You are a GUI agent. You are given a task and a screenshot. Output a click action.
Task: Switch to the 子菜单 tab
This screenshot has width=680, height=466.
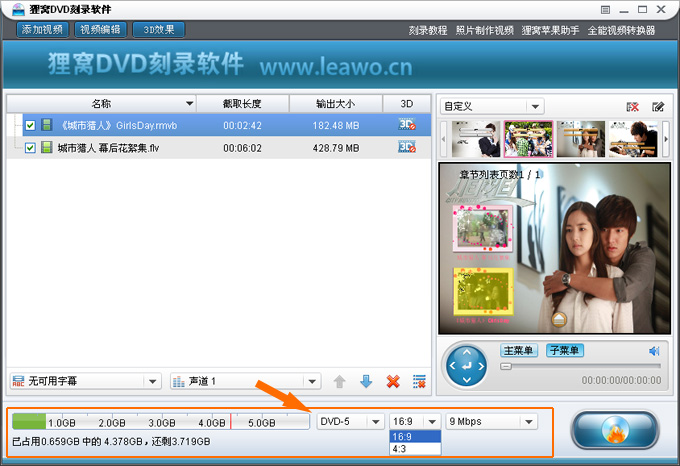pos(565,350)
